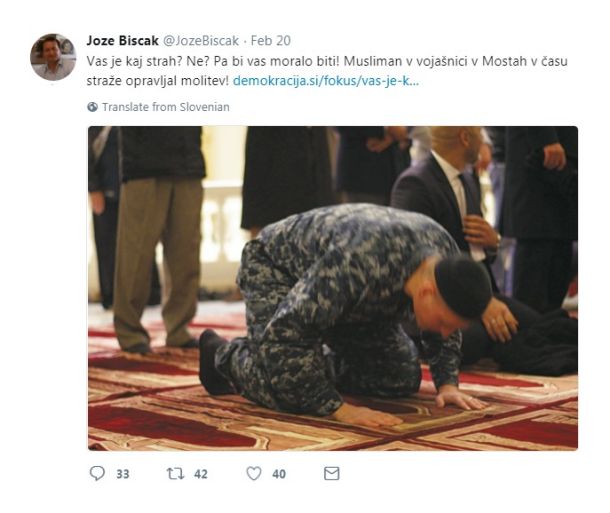Image resolution: width=610 pixels, height=513 pixels.
Task: Open the Joze Biscak display name
Action: [x=123, y=40]
